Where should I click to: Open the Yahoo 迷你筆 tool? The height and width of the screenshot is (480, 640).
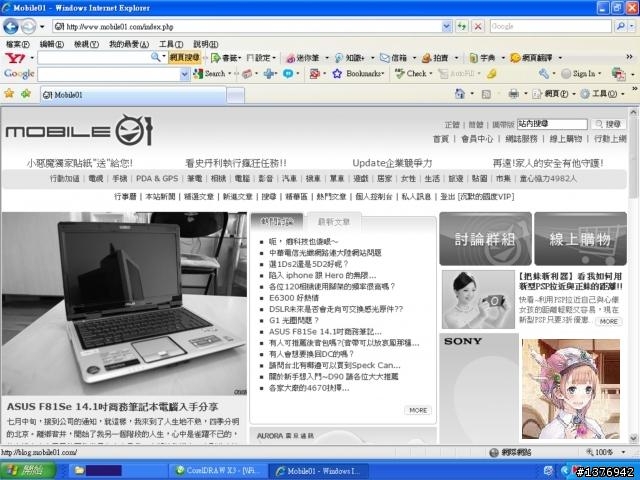tap(303, 58)
